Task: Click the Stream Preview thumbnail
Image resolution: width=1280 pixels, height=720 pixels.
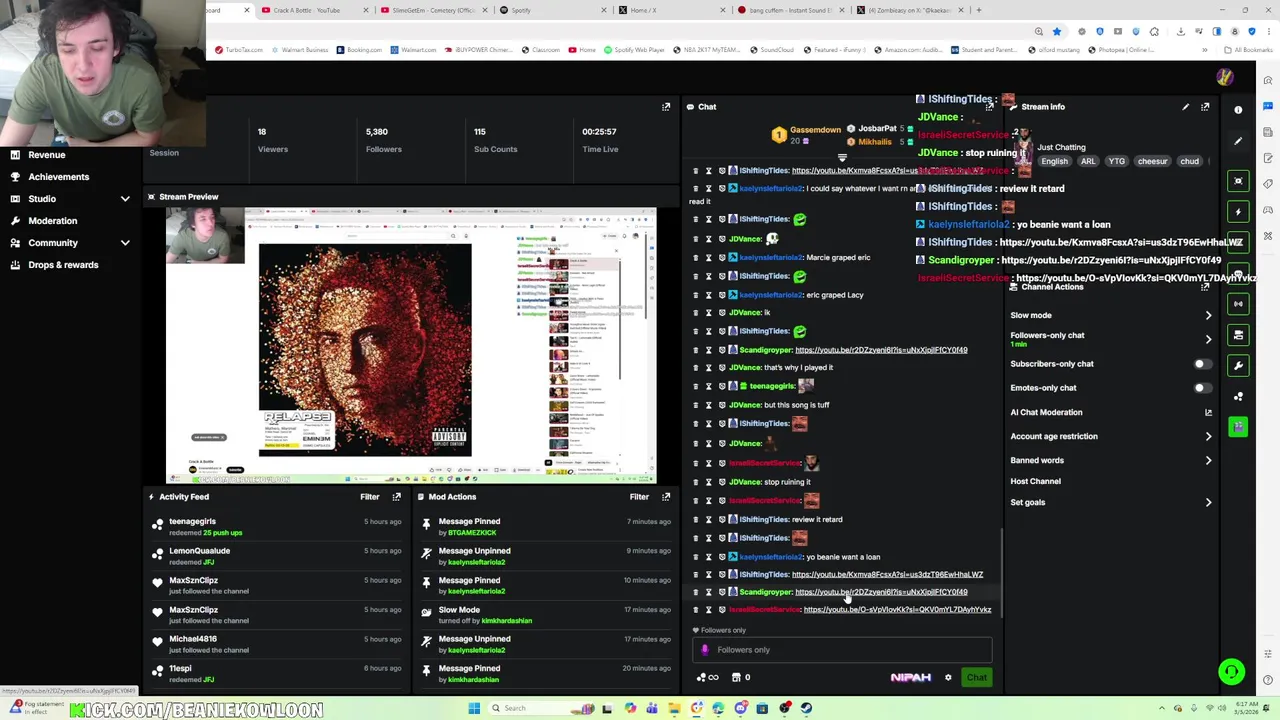Action: click(410, 345)
